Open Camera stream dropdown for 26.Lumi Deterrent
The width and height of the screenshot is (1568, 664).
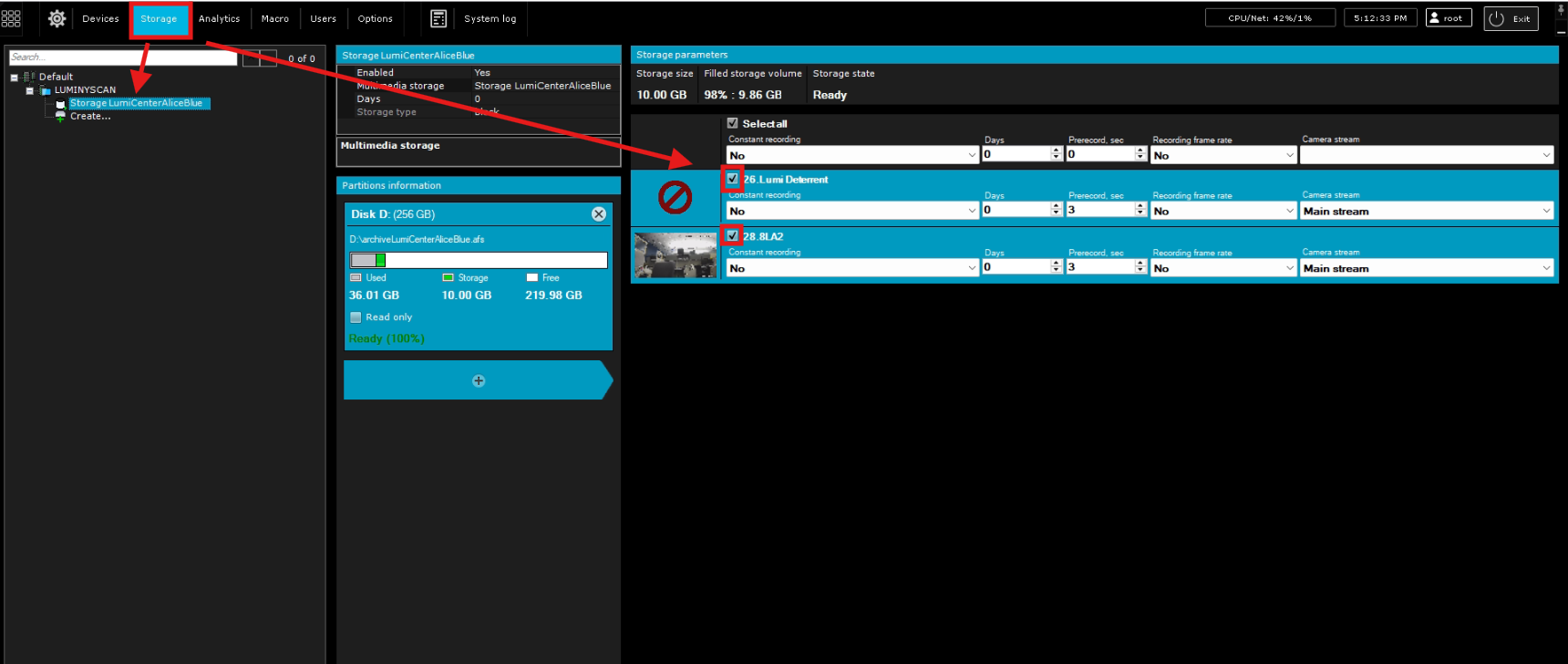[1426, 211]
